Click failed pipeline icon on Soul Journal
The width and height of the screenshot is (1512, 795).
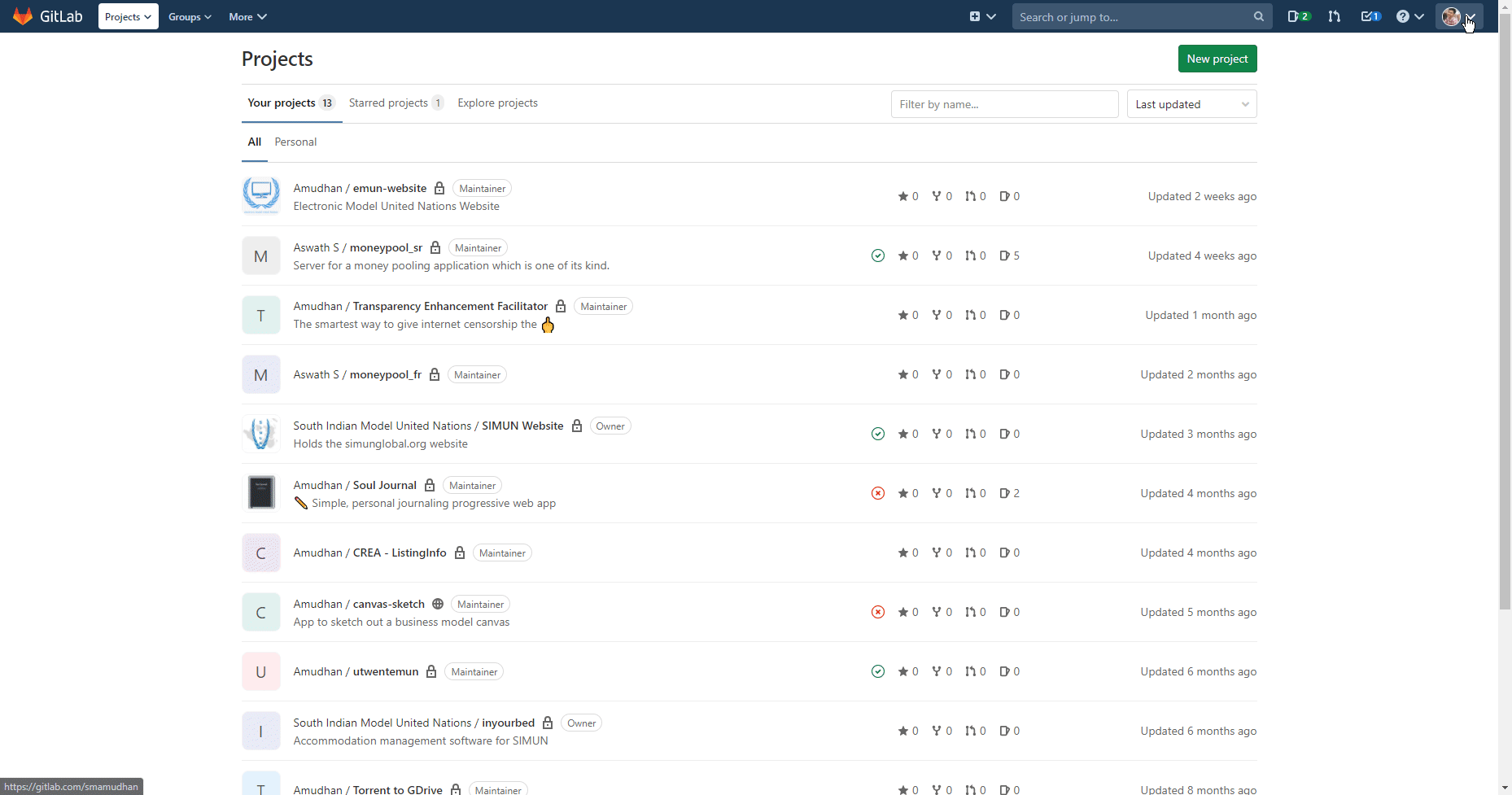(x=877, y=493)
